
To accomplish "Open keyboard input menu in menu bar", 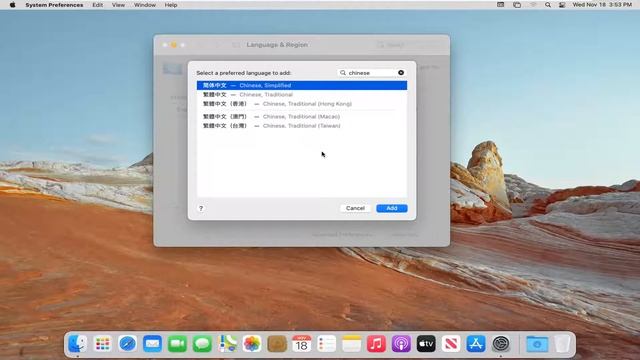I will 500,5.
